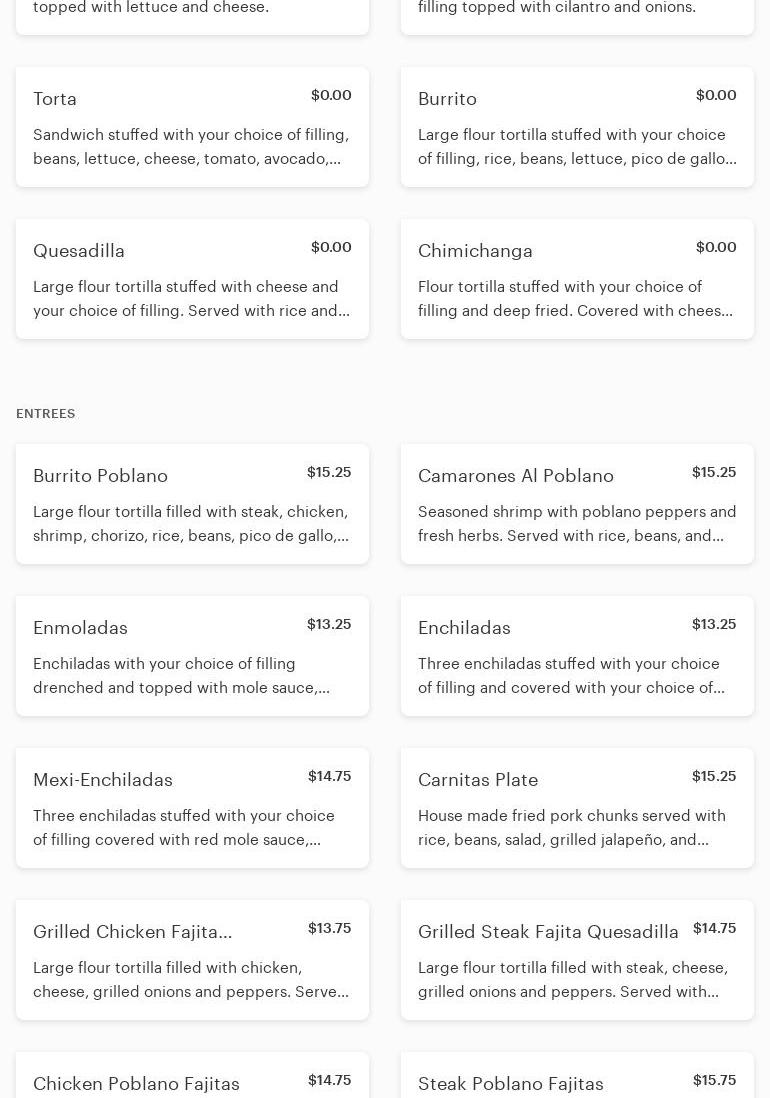Open Burrito Poblano entree details
Image resolution: width=770 pixels, height=1098 pixels.
click(192, 503)
